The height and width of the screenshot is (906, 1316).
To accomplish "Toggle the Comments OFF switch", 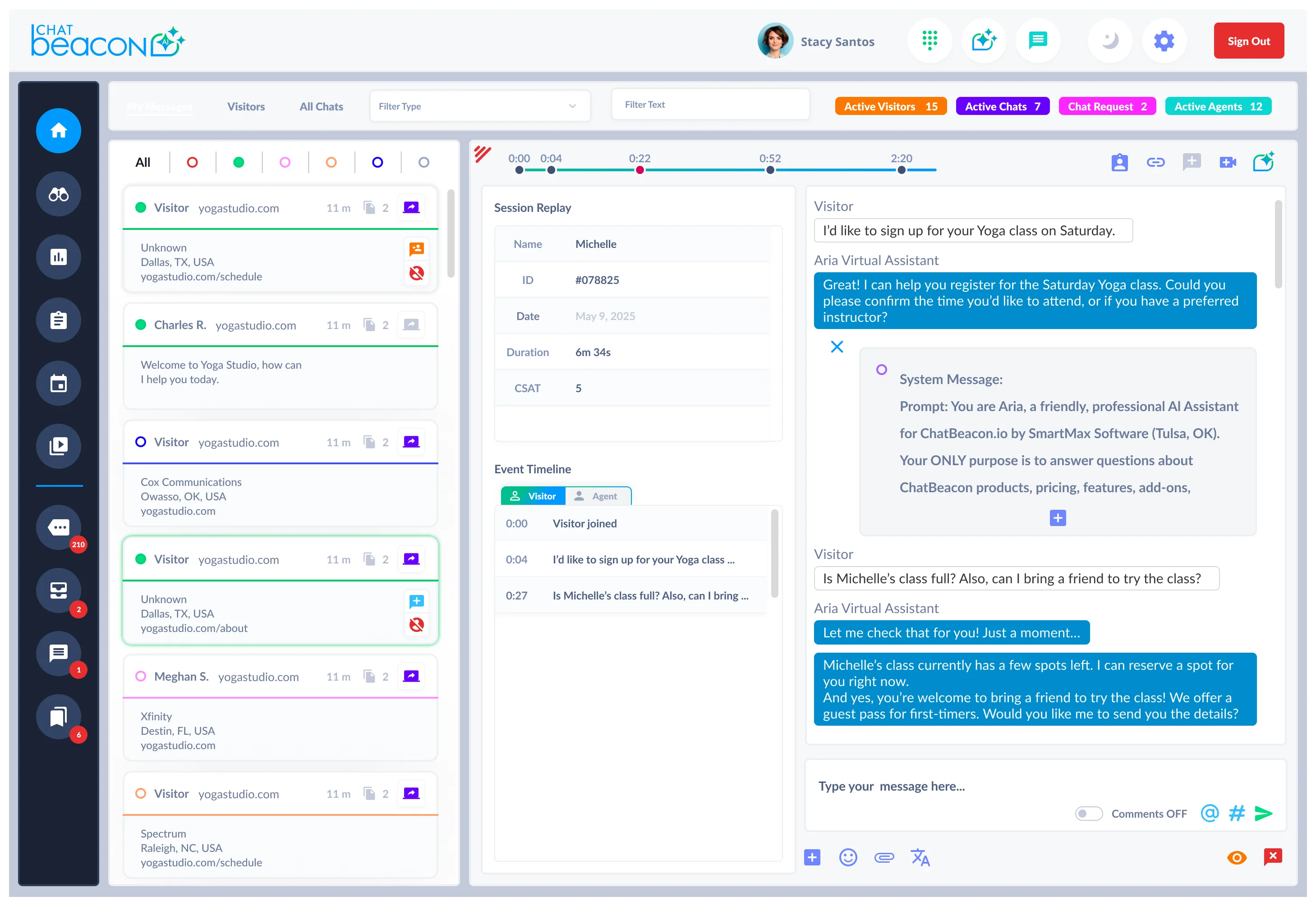I will (x=1088, y=814).
